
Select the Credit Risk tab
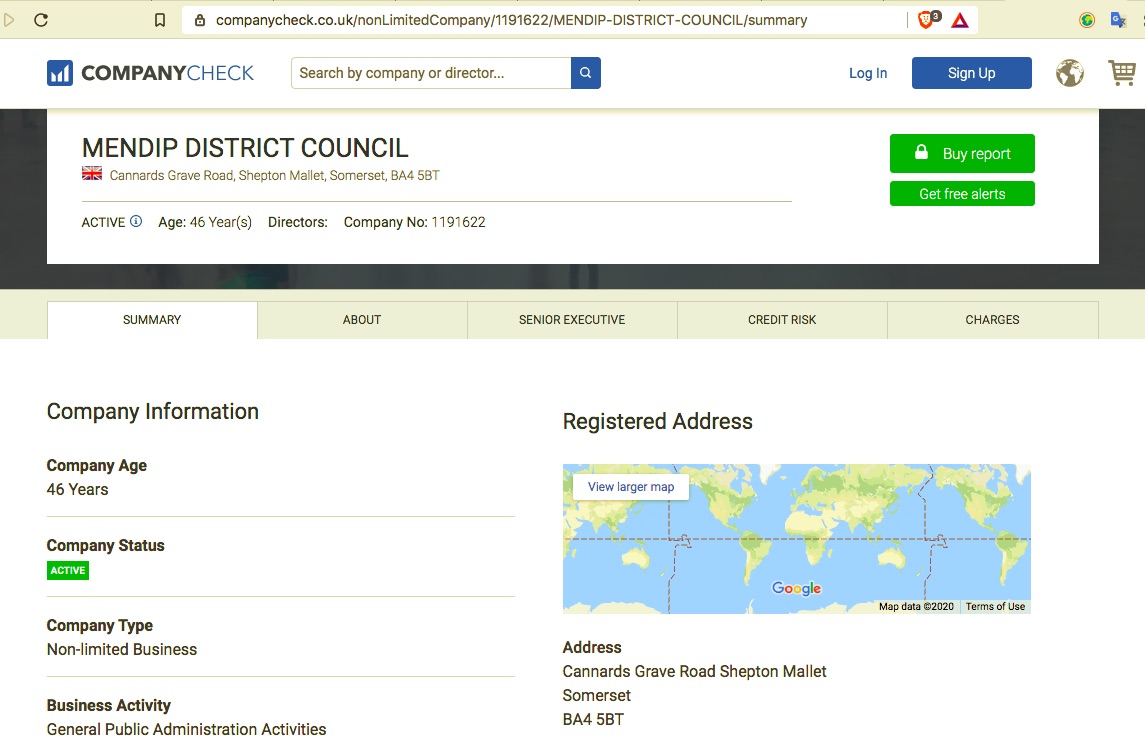(x=782, y=320)
